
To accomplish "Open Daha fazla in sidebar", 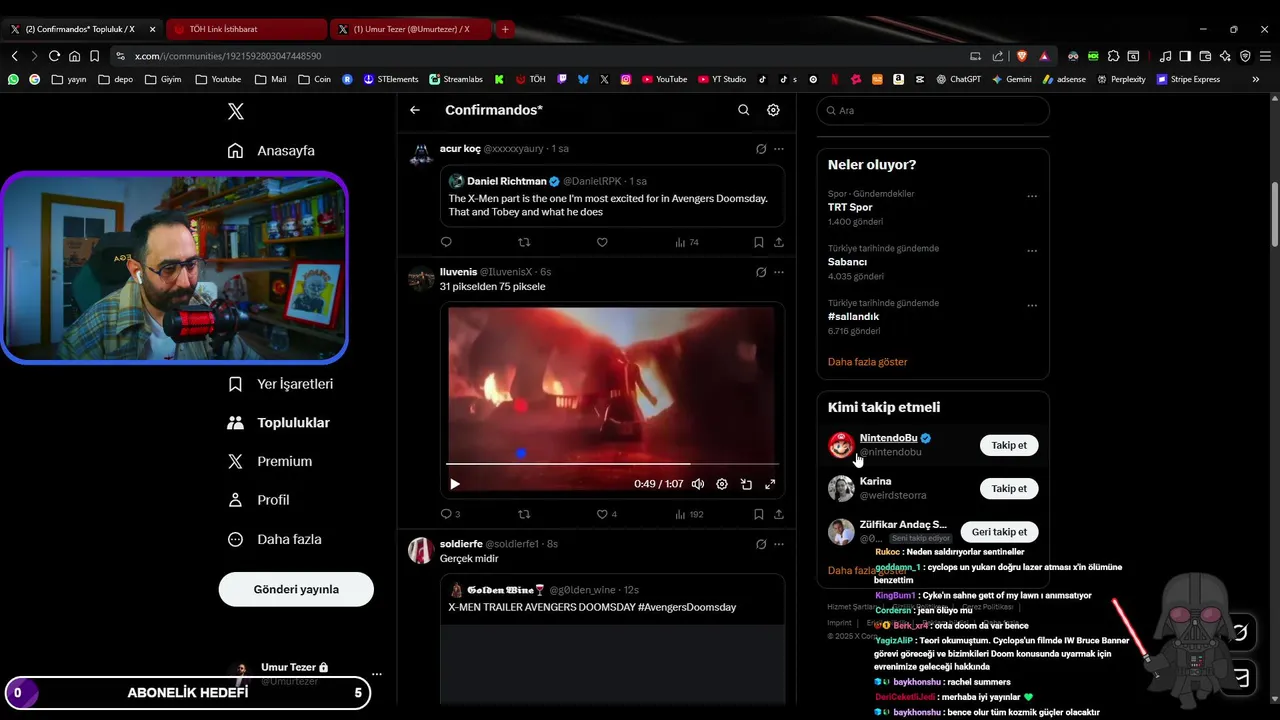I will pos(275,539).
